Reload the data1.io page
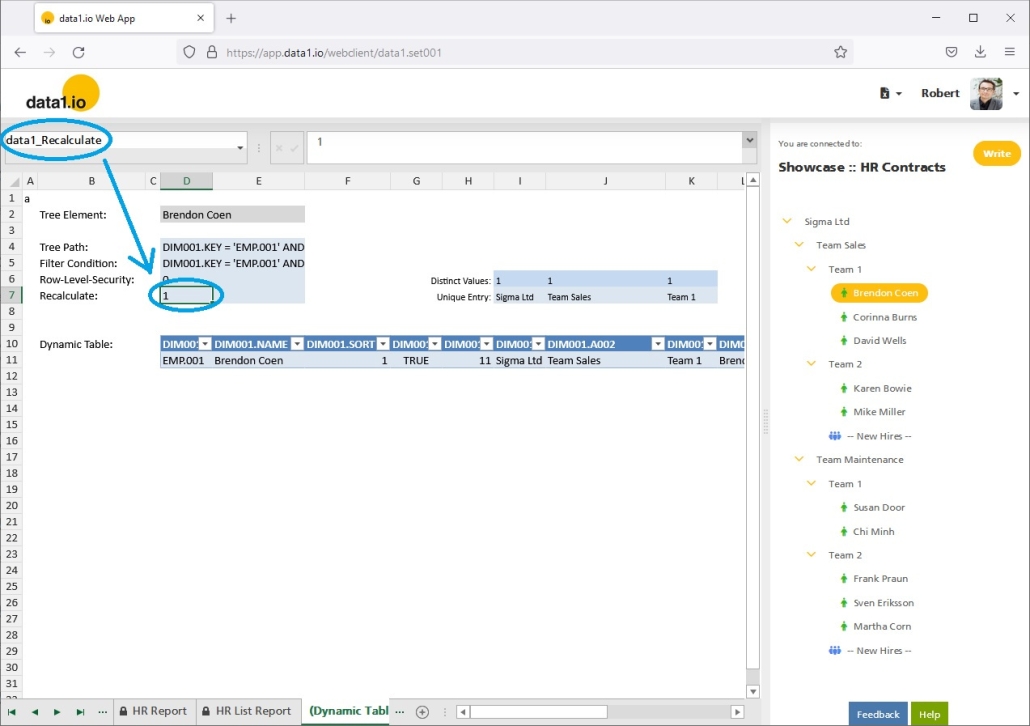This screenshot has width=1030, height=726. (79, 53)
